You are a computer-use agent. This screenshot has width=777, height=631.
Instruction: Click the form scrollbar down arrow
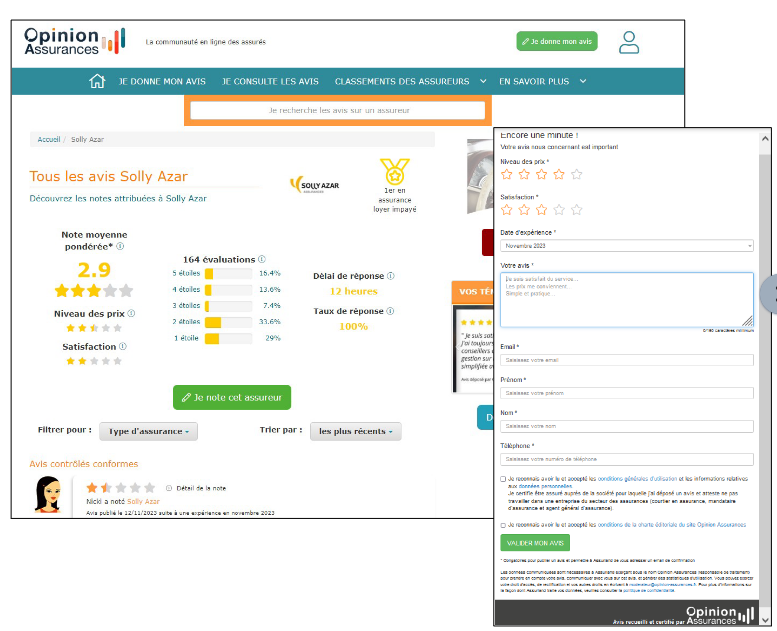point(765,620)
